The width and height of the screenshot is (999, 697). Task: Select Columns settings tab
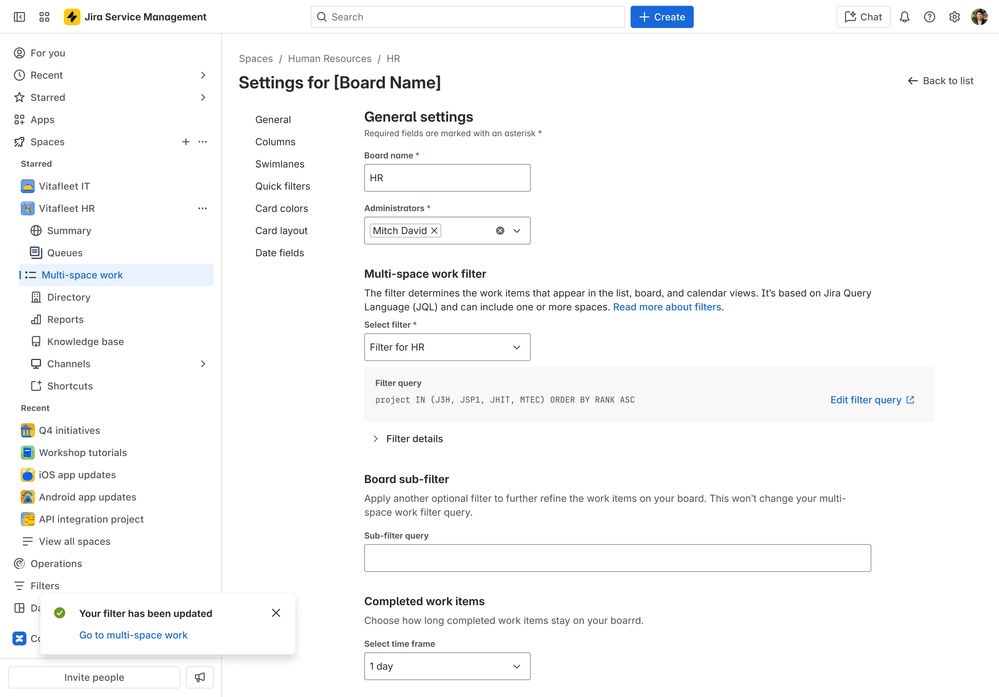pyautogui.click(x=275, y=142)
